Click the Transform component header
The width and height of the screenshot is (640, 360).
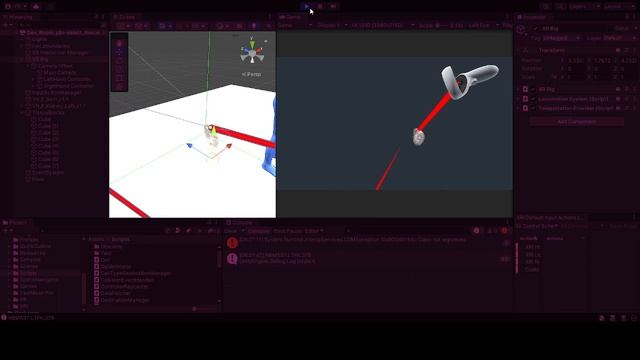click(x=576, y=50)
